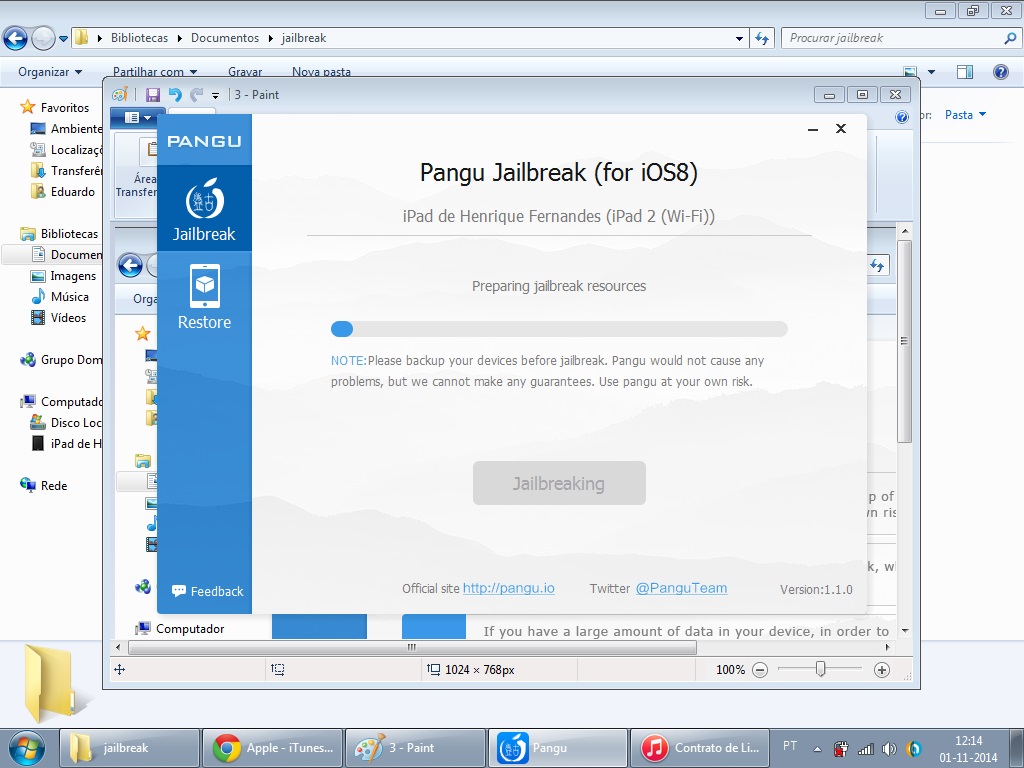Click Nova pasta in Explorer toolbar
The image size is (1024, 768).
[x=321, y=72]
